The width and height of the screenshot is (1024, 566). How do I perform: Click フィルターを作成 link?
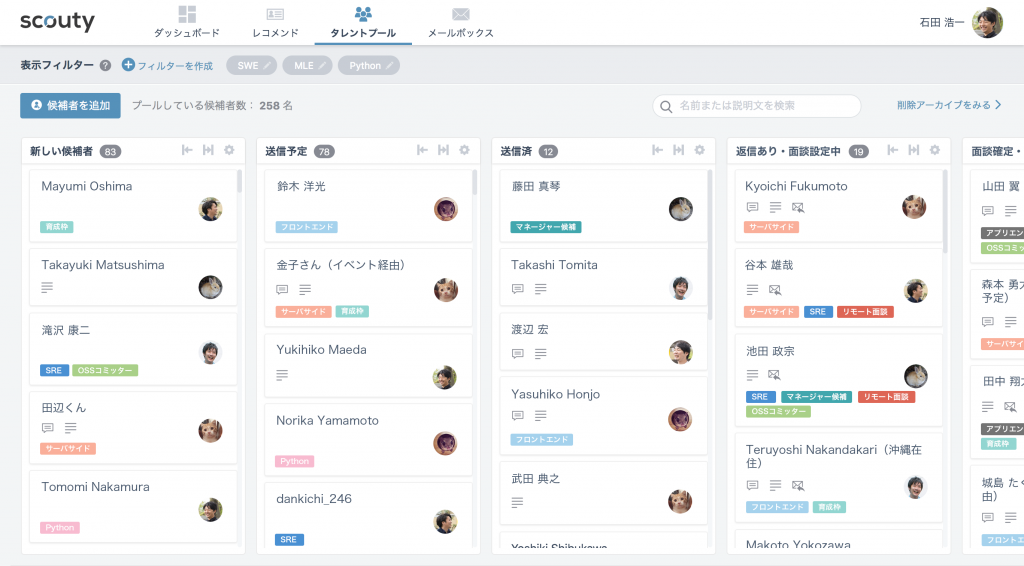[x=167, y=65]
